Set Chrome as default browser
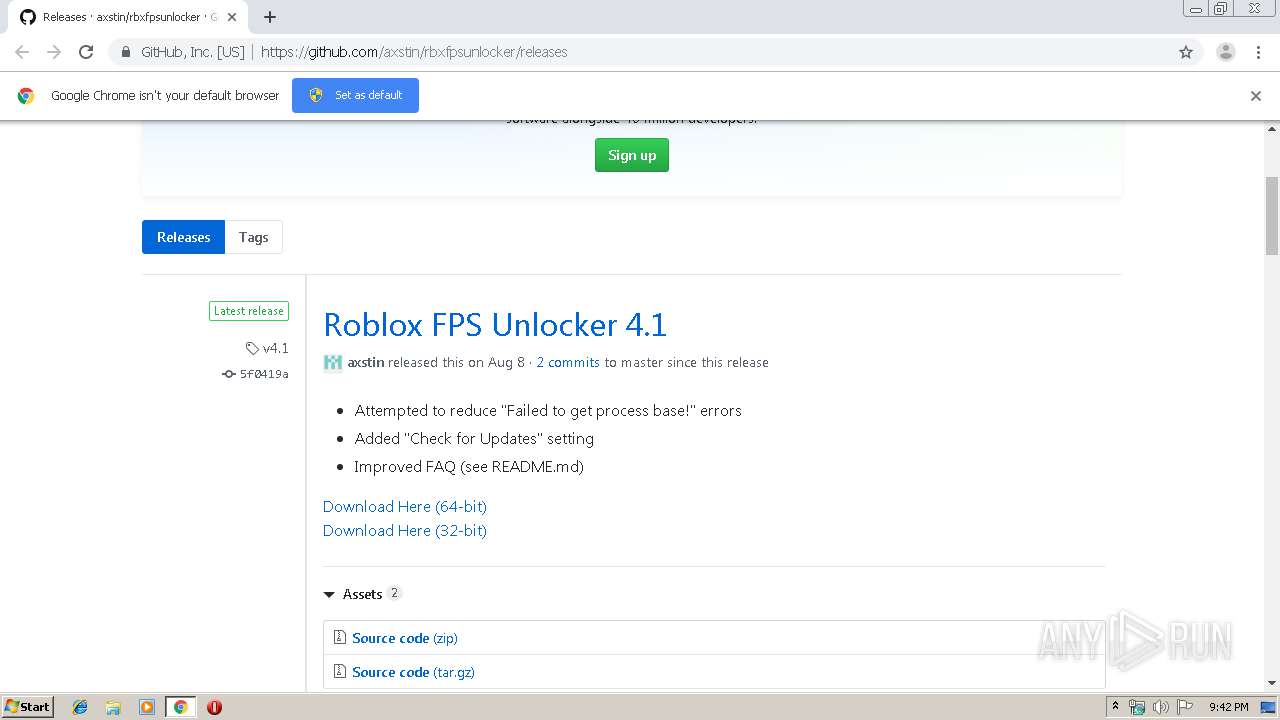Screen dimensions: 1280x720 click(355, 95)
